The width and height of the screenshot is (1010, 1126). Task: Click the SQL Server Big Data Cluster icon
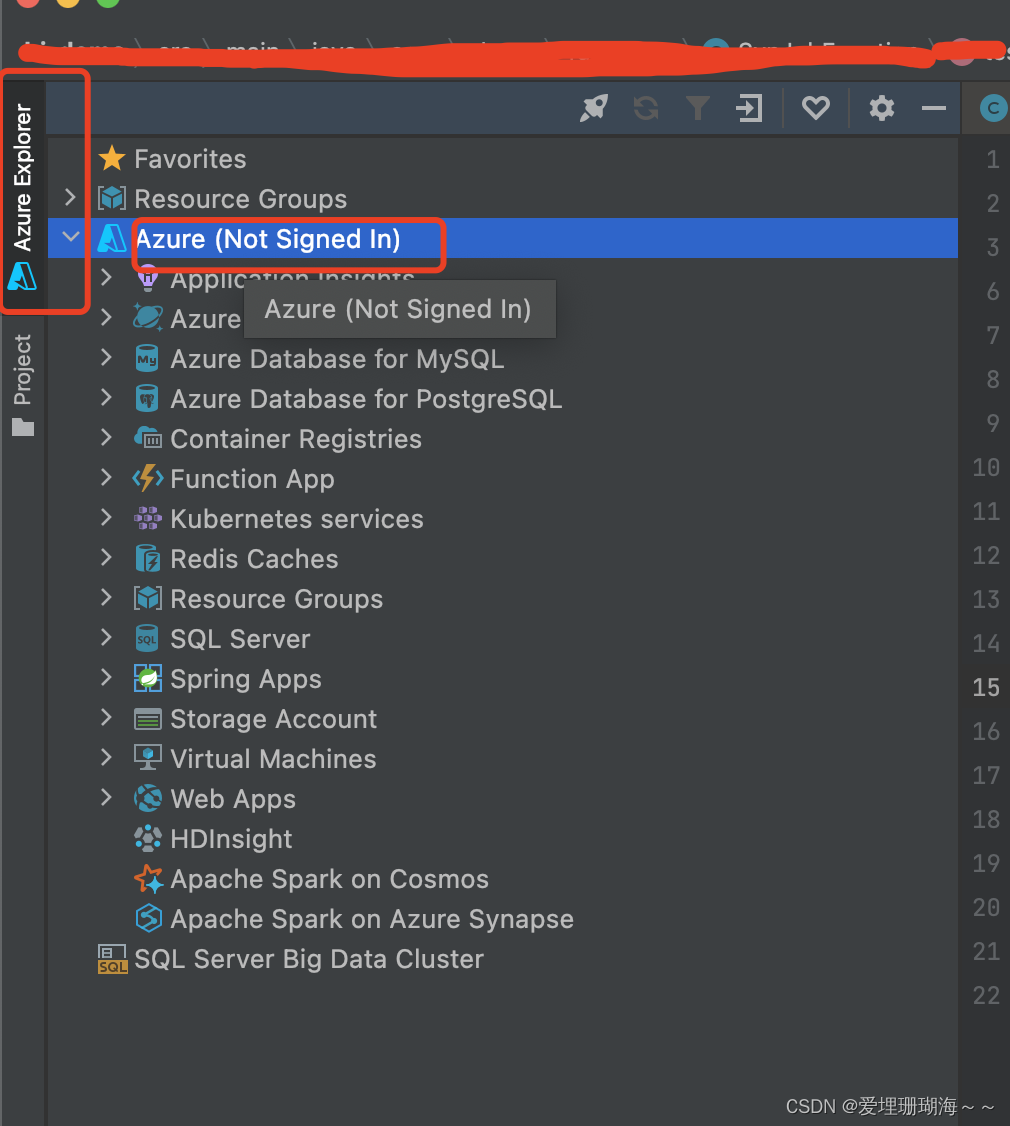click(112, 959)
